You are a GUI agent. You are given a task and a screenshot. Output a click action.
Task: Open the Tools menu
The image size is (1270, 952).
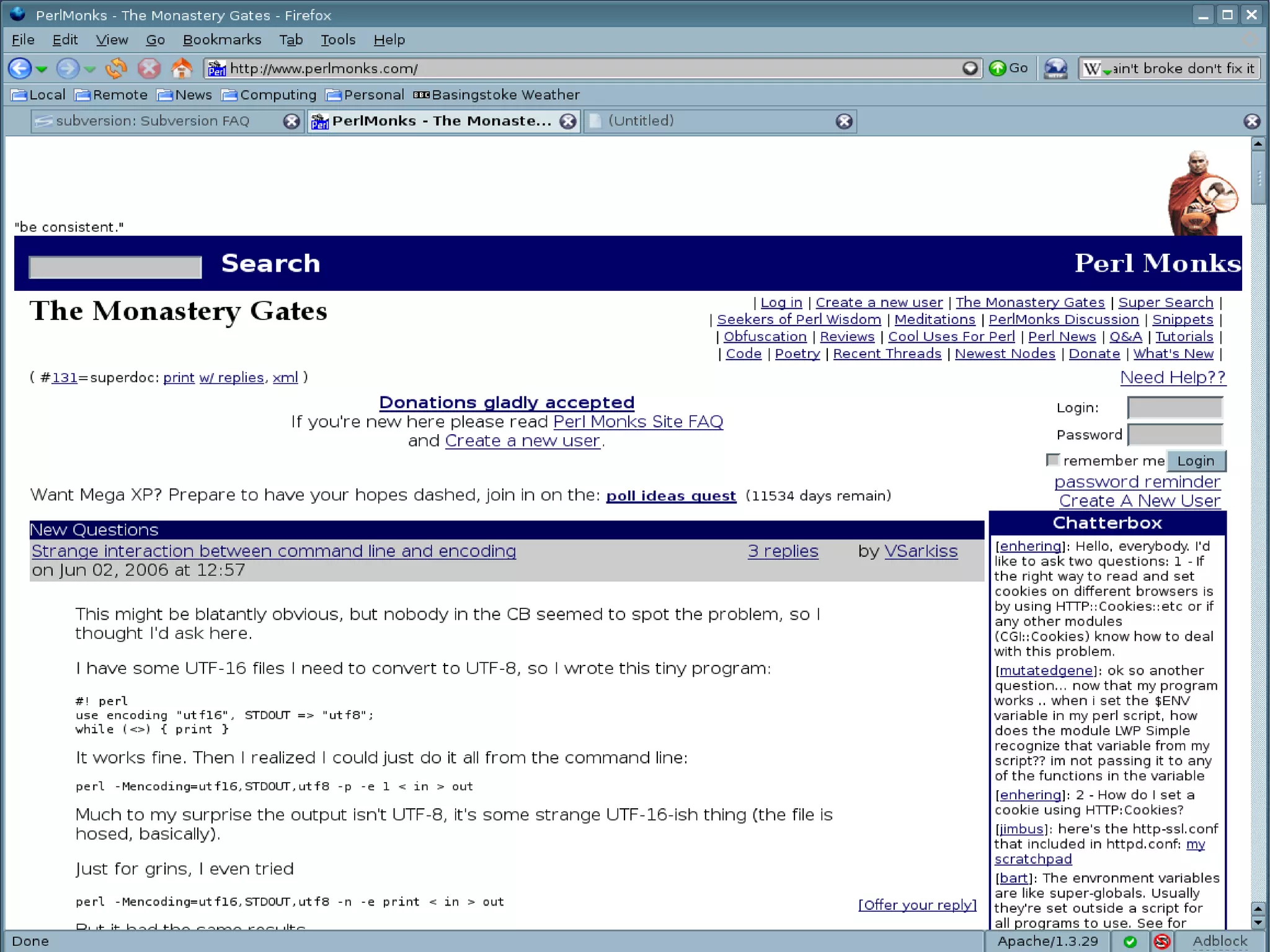(338, 40)
